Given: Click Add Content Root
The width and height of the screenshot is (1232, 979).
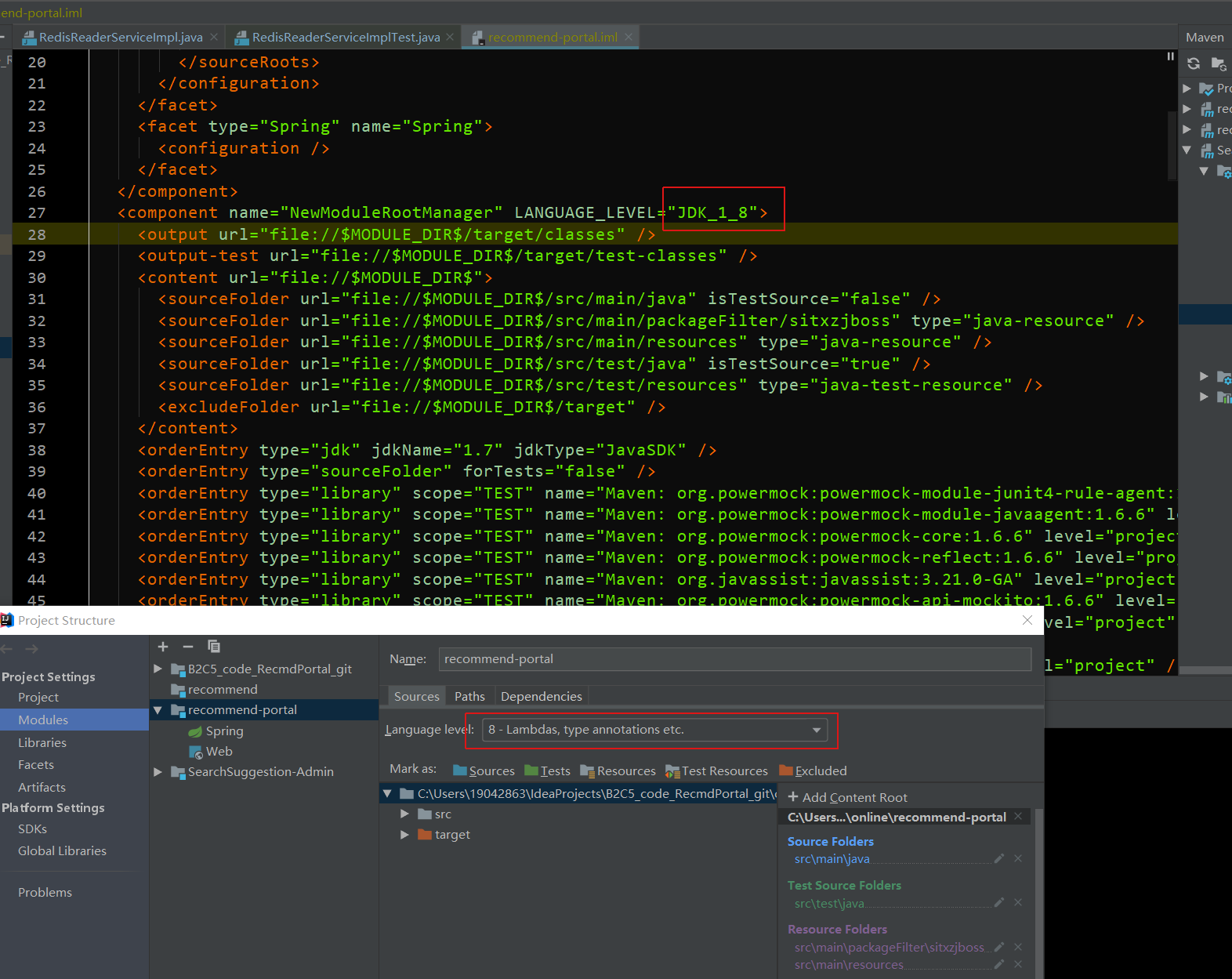Looking at the screenshot, I should [x=847, y=797].
